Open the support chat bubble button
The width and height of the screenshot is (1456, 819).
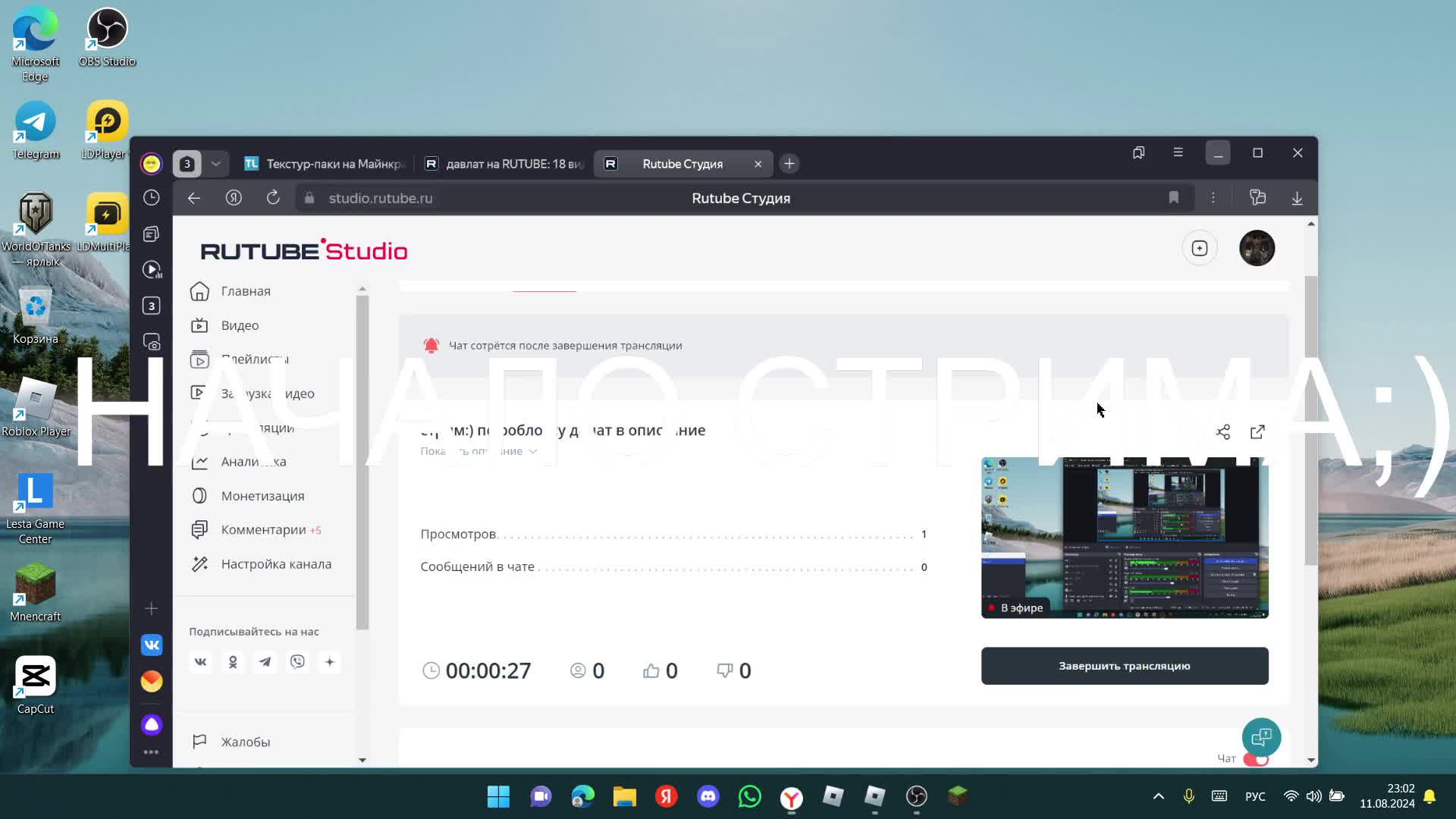coord(1261,737)
